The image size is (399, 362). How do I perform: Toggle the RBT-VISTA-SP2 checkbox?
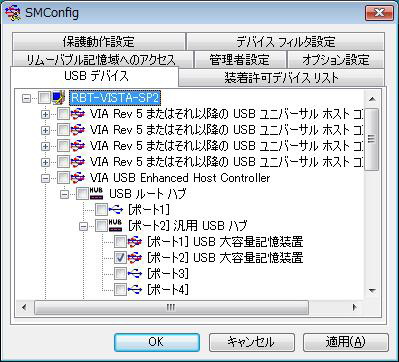coord(44,98)
